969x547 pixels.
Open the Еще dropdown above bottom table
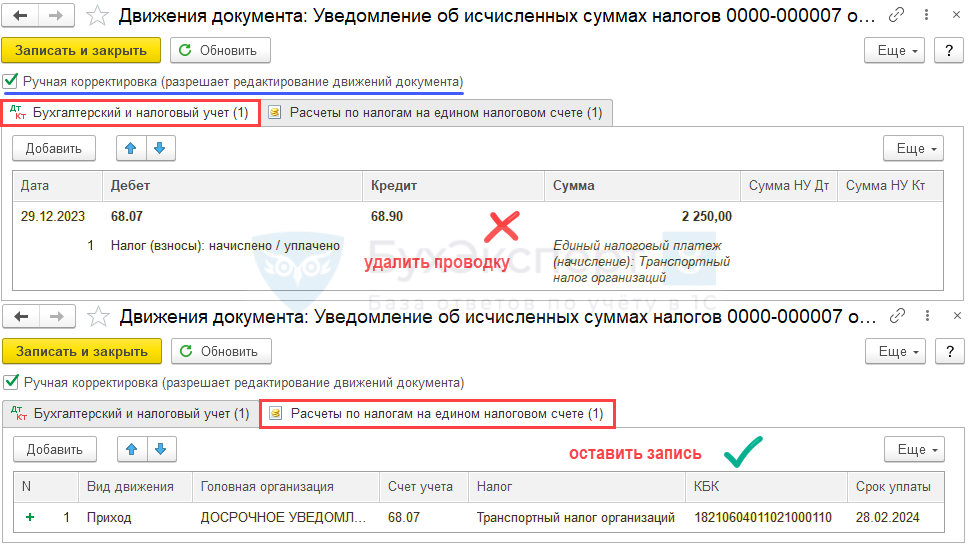pyautogui.click(x=914, y=449)
